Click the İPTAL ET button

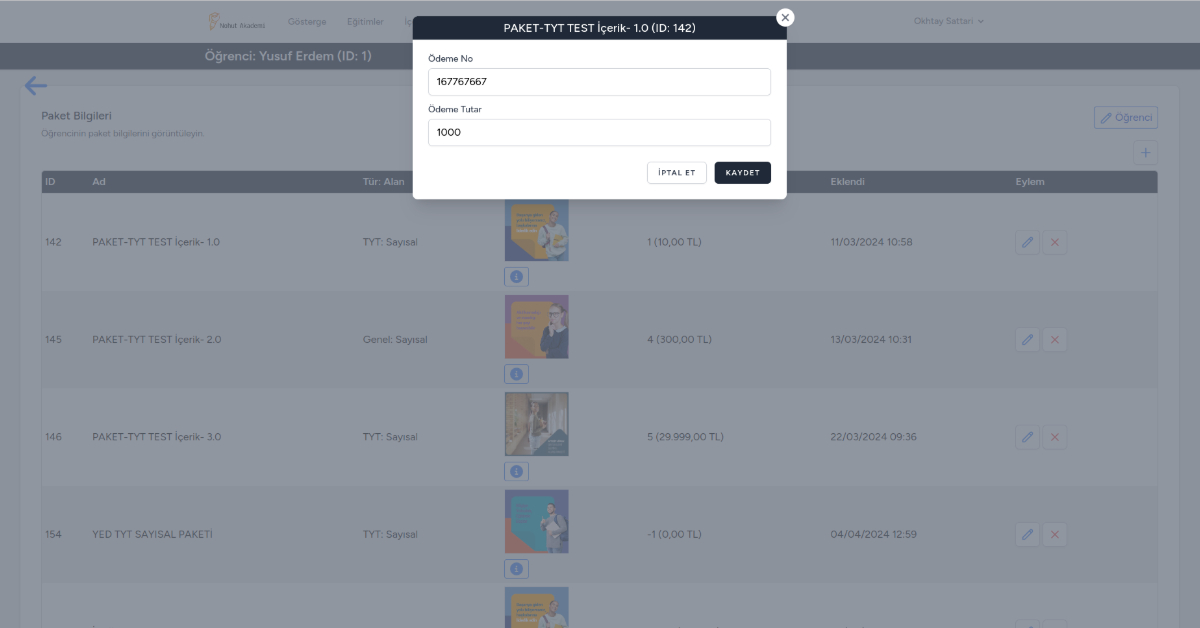click(x=677, y=173)
